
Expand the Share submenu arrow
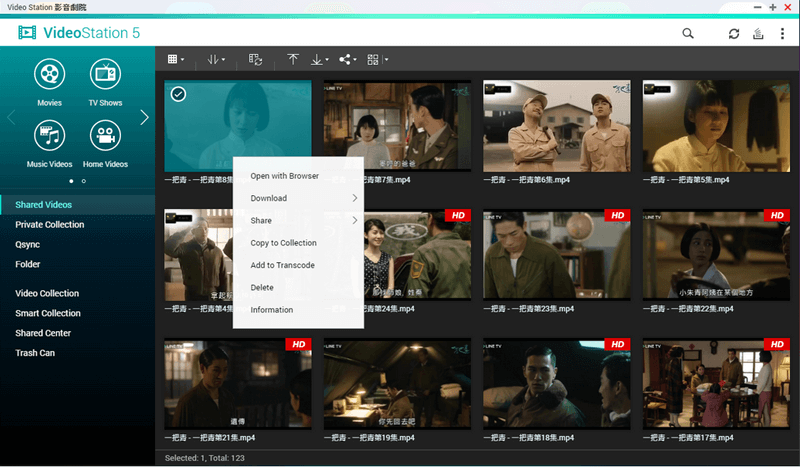point(355,220)
